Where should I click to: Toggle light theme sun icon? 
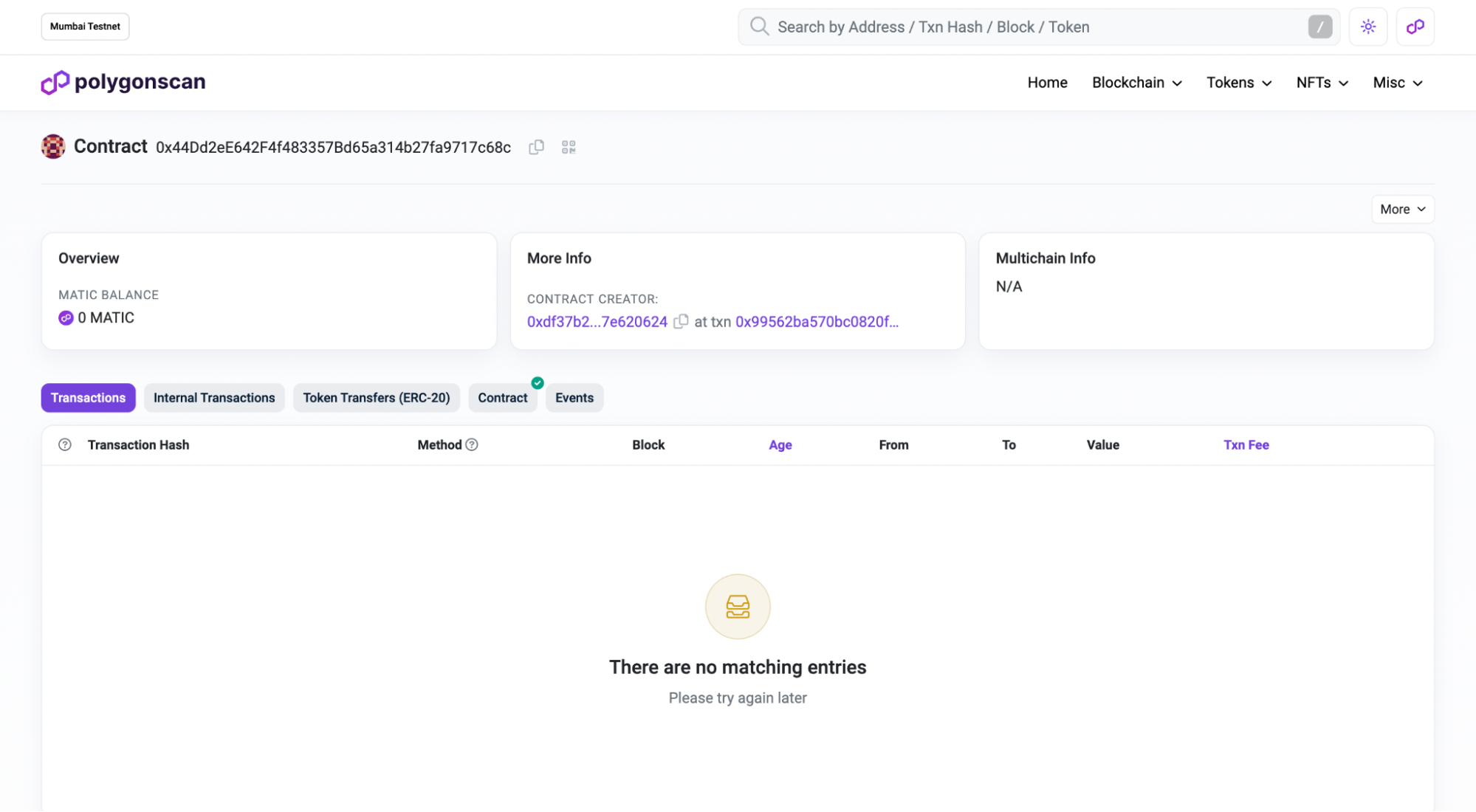1367,27
